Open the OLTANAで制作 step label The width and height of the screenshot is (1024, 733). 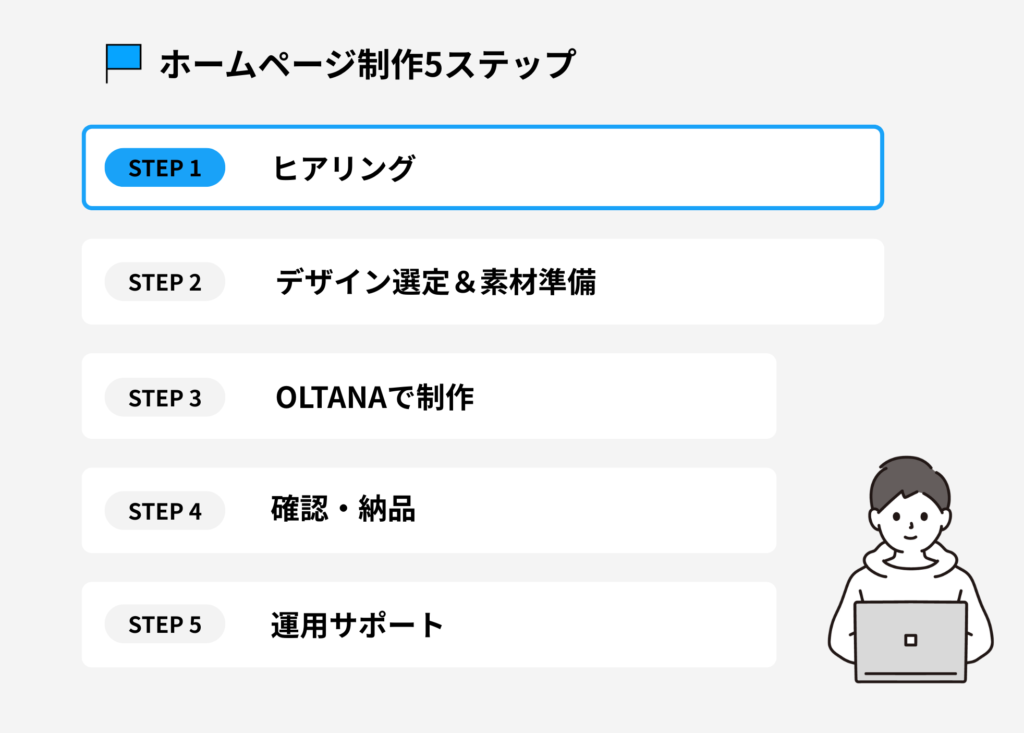pyautogui.click(x=374, y=398)
